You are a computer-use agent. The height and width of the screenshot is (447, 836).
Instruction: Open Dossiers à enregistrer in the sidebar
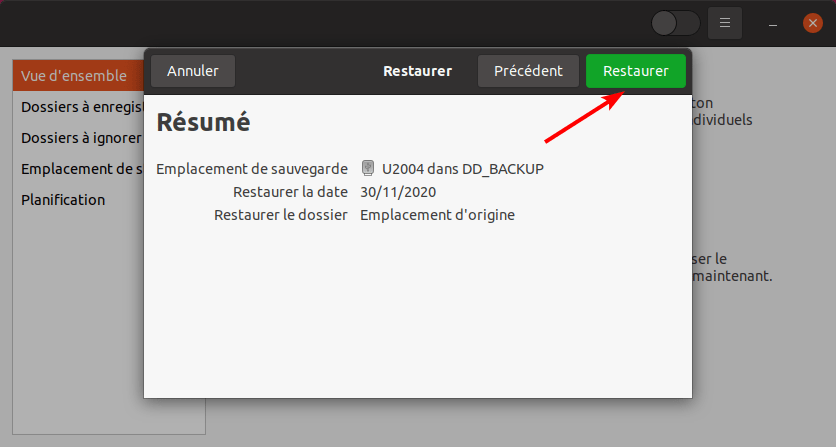(x=78, y=106)
